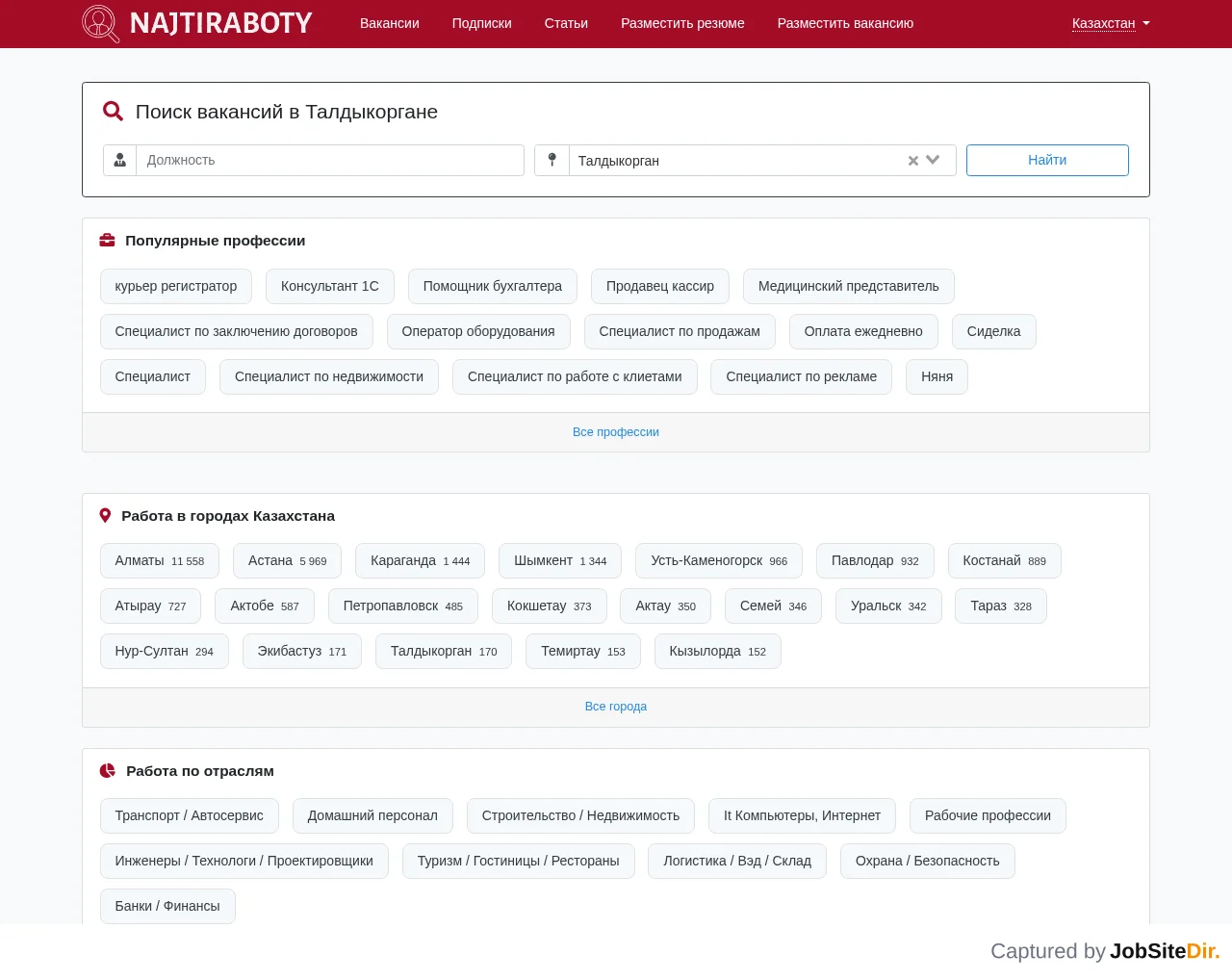
Task: Select the Консультант 1С profession tag
Action: coord(330,286)
